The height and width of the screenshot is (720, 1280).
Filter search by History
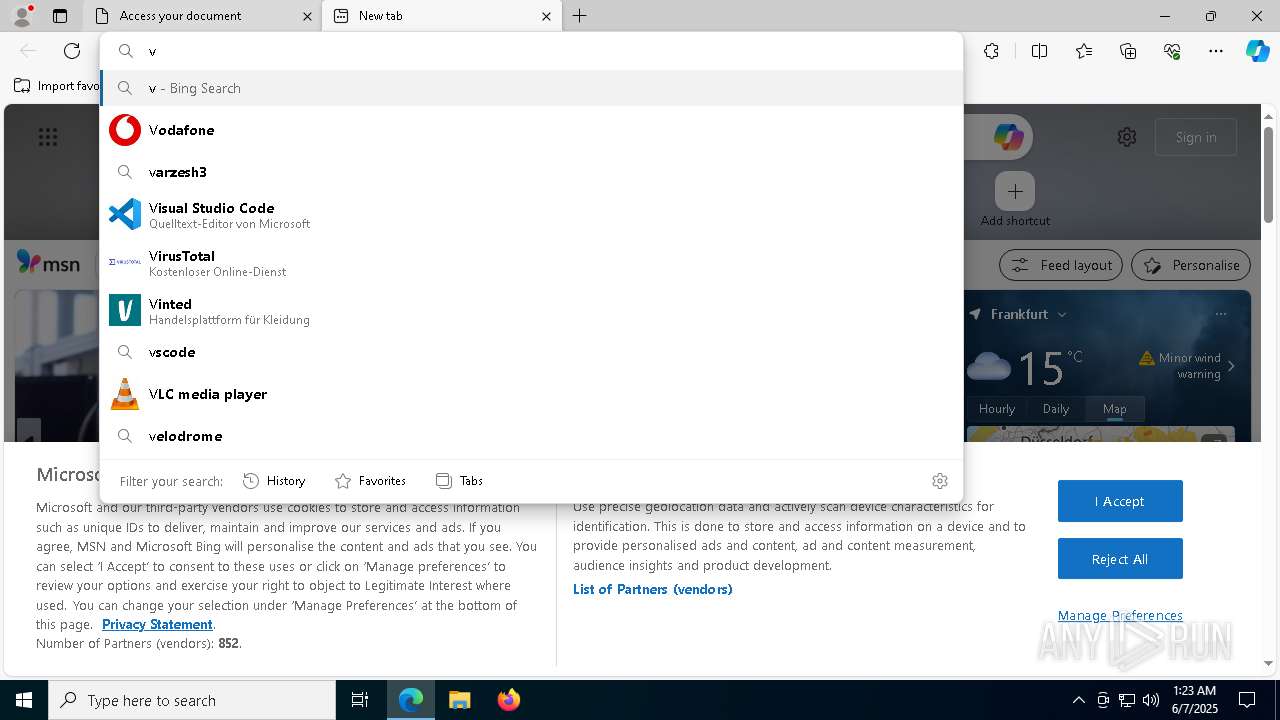[274, 481]
